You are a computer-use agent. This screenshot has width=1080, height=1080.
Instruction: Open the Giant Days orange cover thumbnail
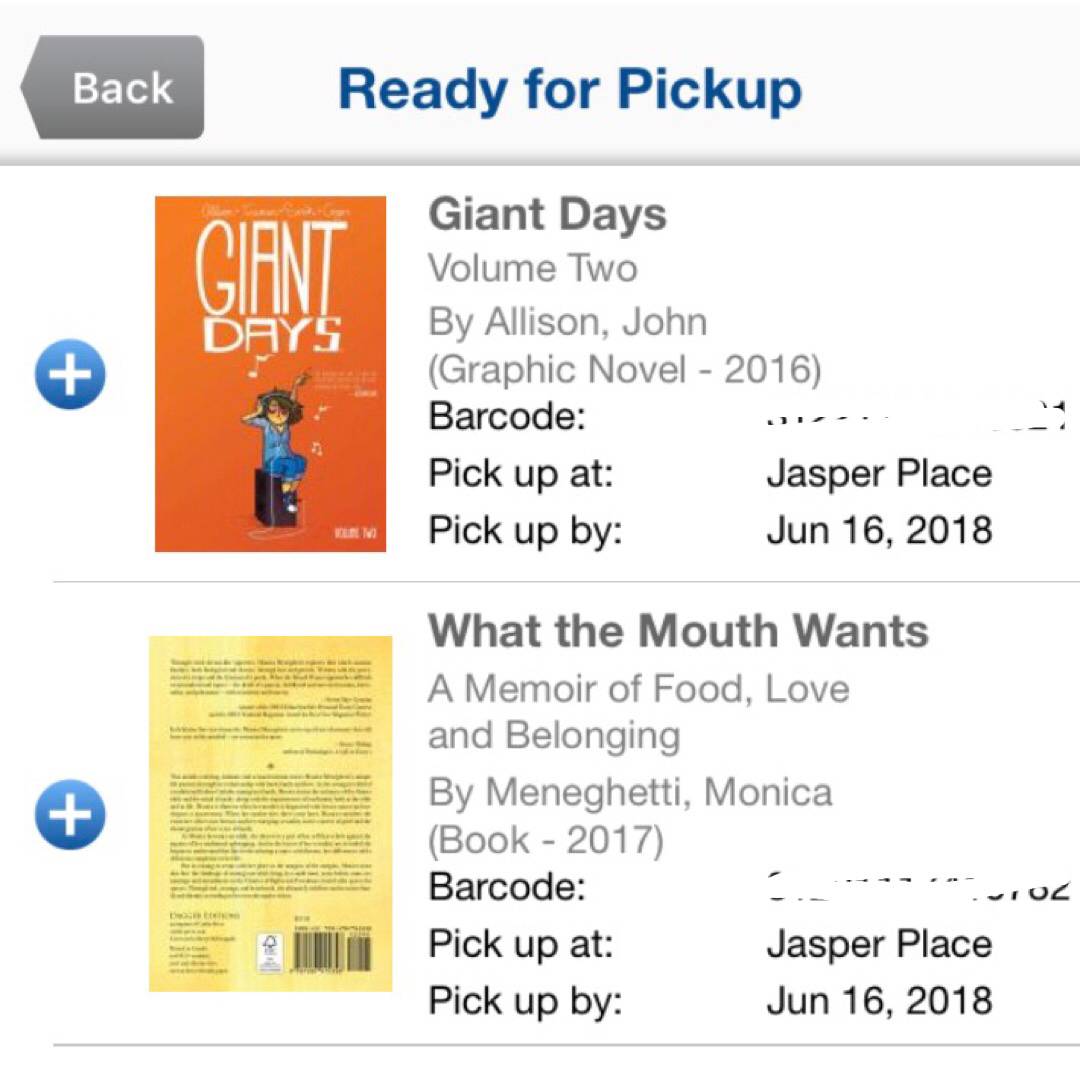point(270,373)
